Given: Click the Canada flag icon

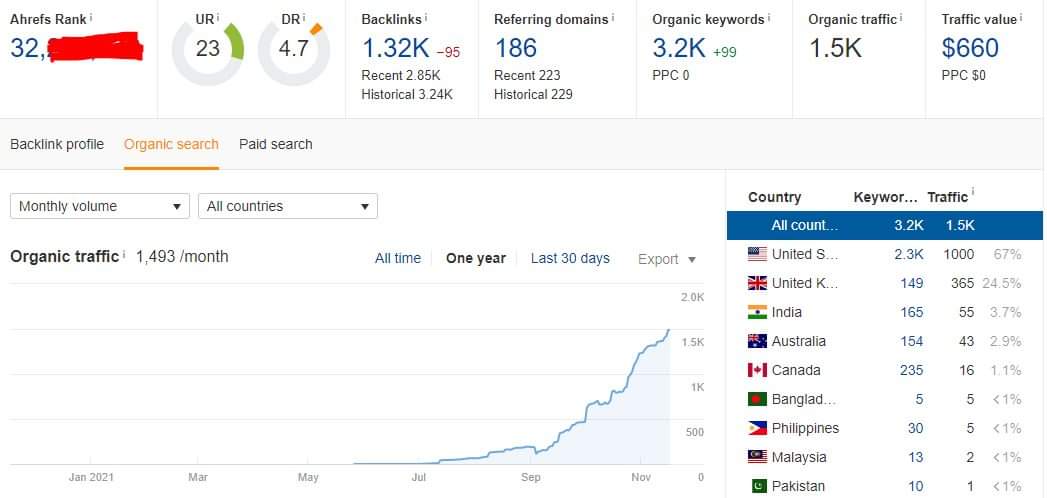Looking at the screenshot, I should tap(757, 370).
